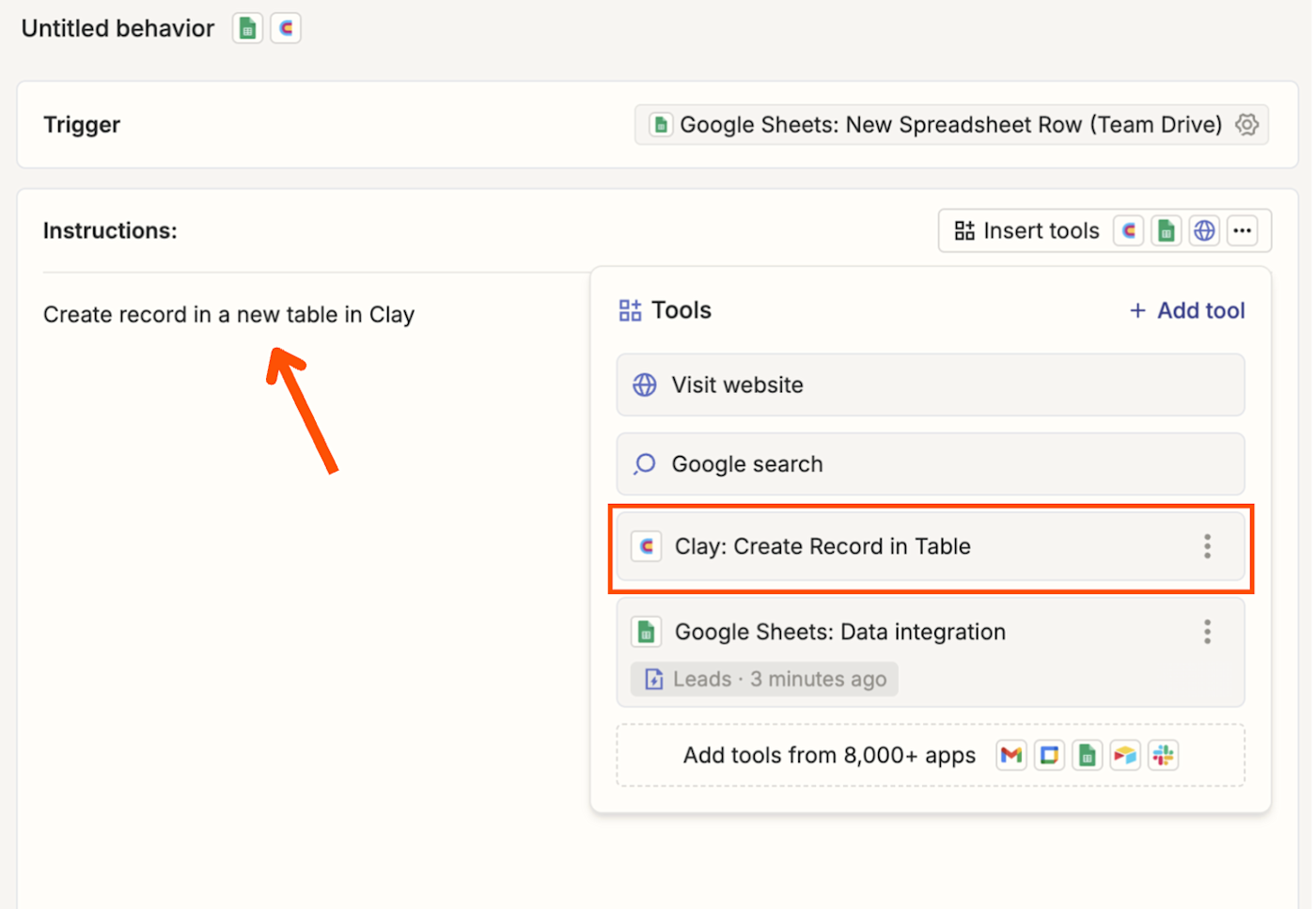This screenshot has height=909, width=1316.
Task: Click the Gmail icon in add tools row
Action: point(1011,755)
